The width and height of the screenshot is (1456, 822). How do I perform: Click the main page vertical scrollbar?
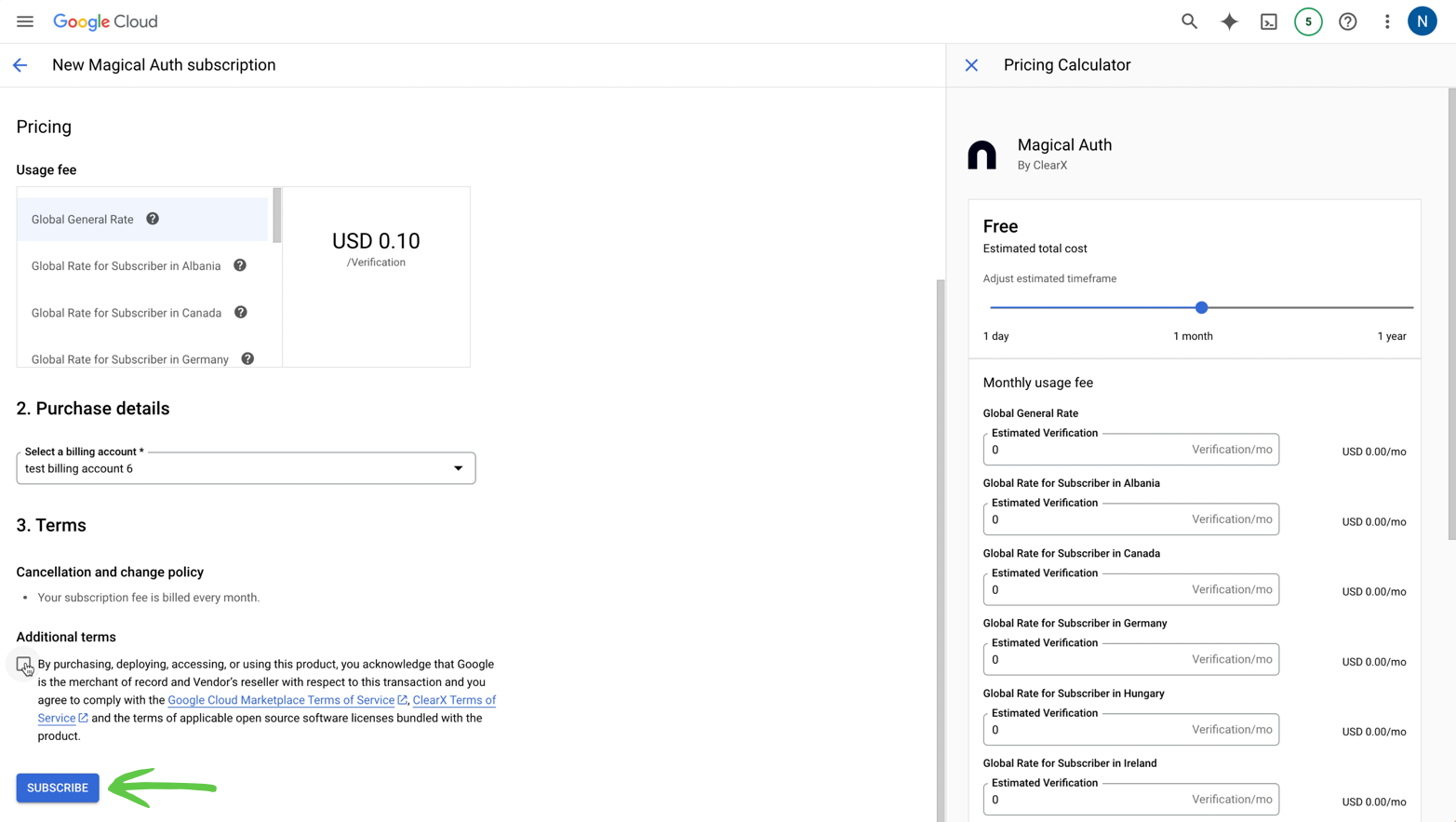point(941,549)
